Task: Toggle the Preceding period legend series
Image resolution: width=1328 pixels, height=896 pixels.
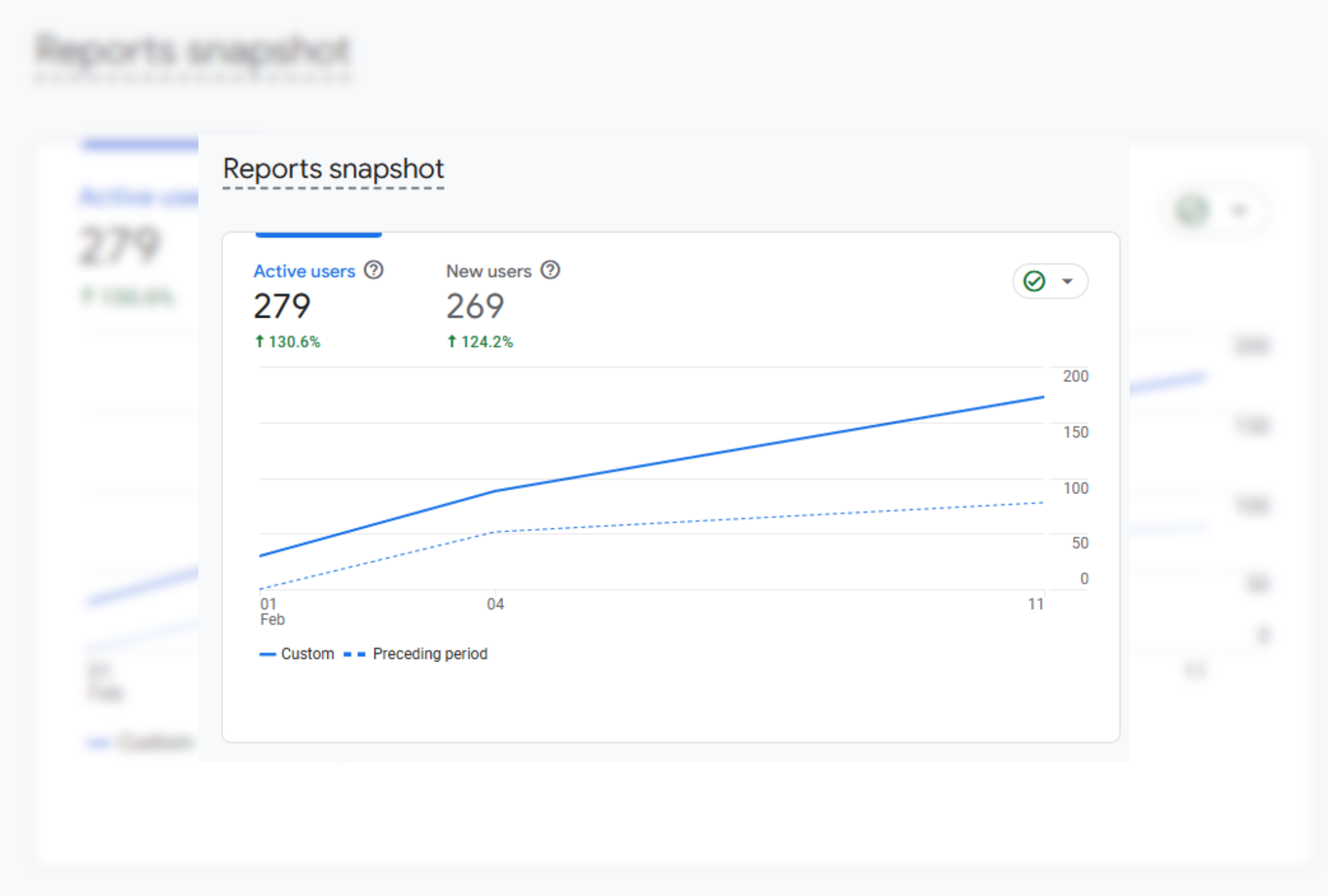Action: [x=430, y=654]
